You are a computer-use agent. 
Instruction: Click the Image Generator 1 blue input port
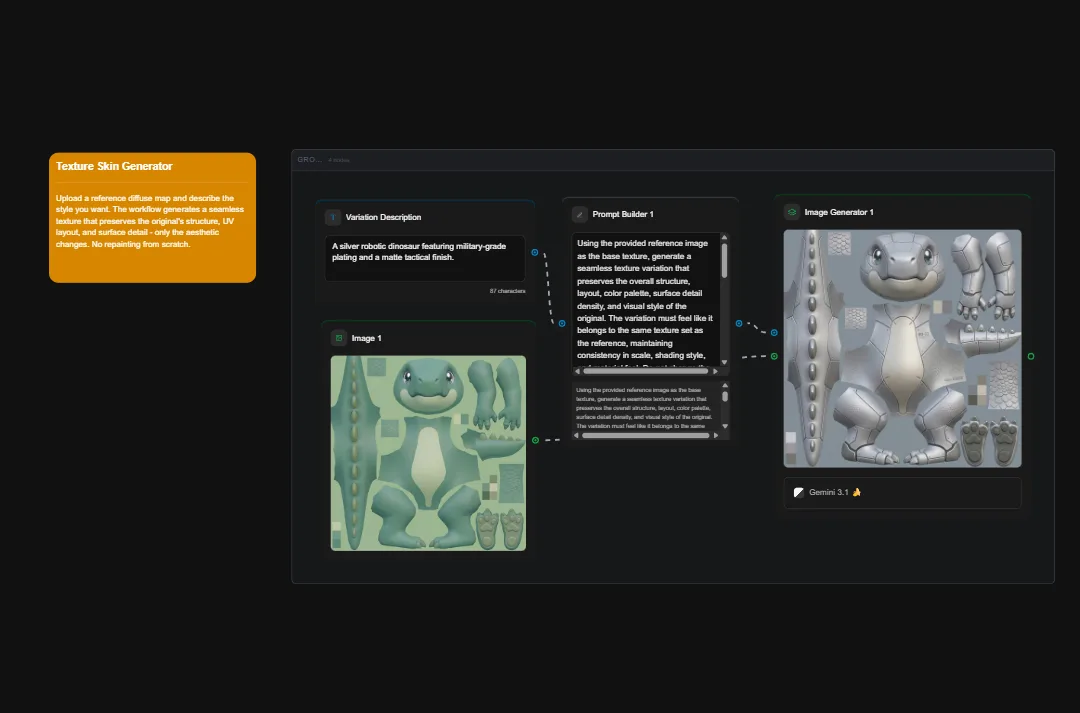pos(774,333)
